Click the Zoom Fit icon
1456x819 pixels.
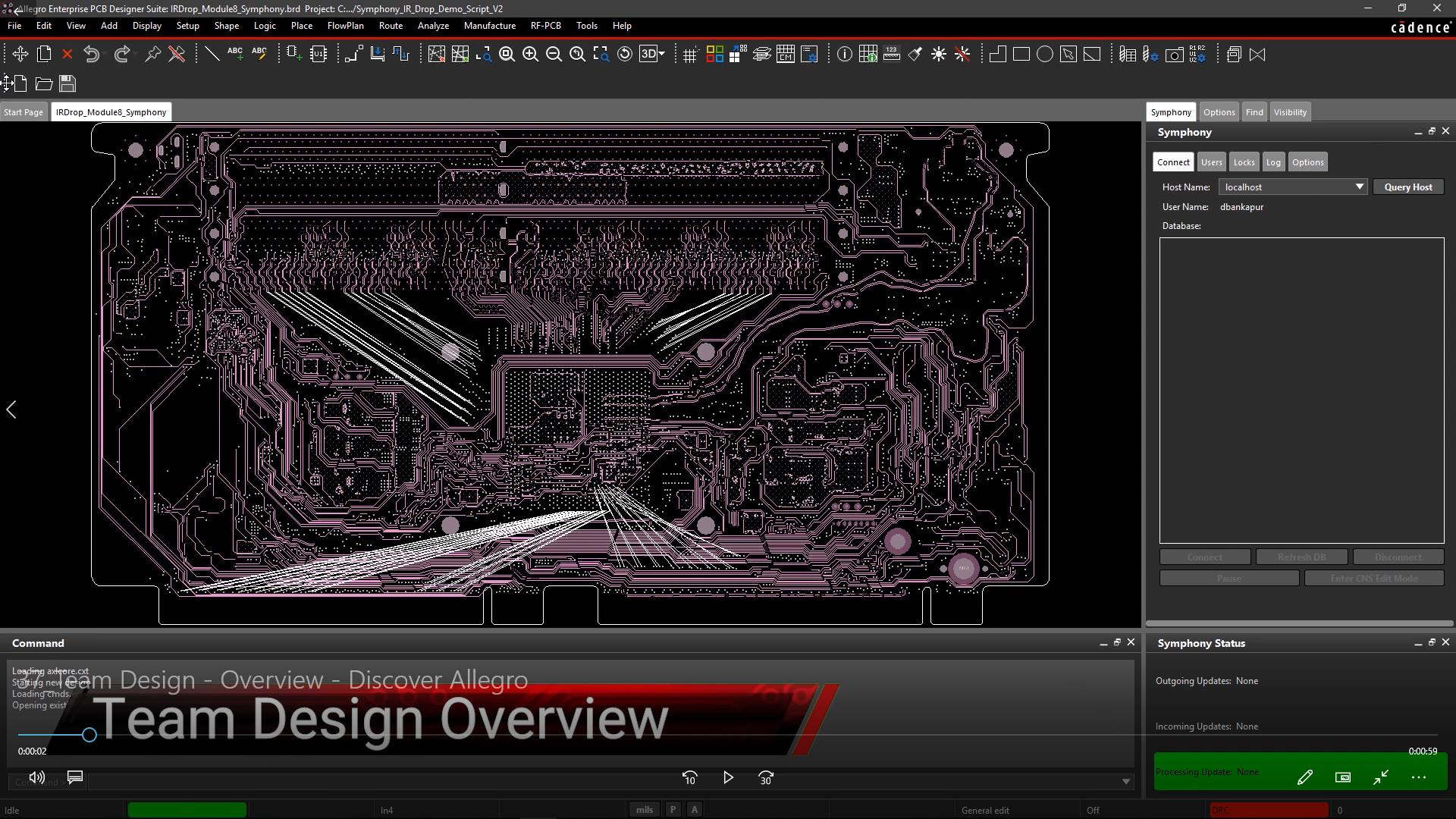pos(507,54)
